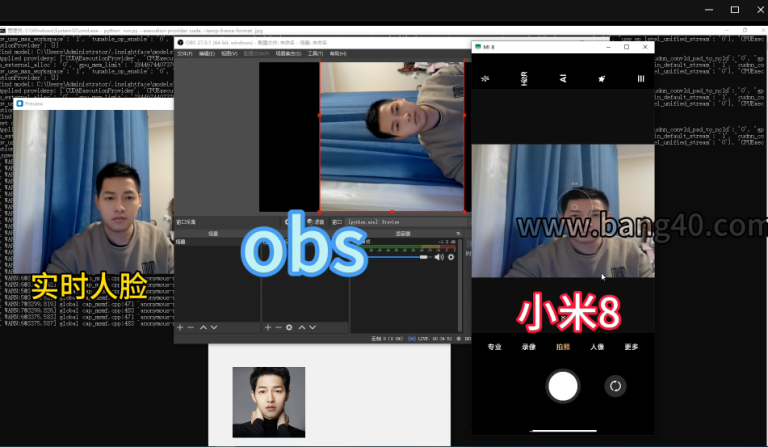This screenshot has height=447, width=768.
Task: Open OBS audio mixer gear settings
Action: [x=451, y=257]
